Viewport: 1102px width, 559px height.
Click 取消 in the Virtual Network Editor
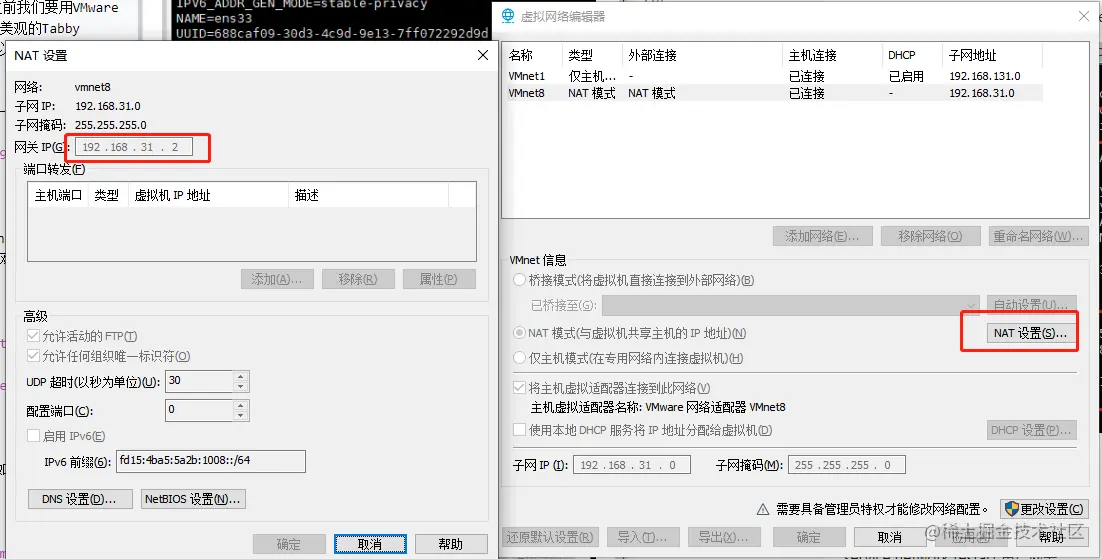(x=890, y=537)
